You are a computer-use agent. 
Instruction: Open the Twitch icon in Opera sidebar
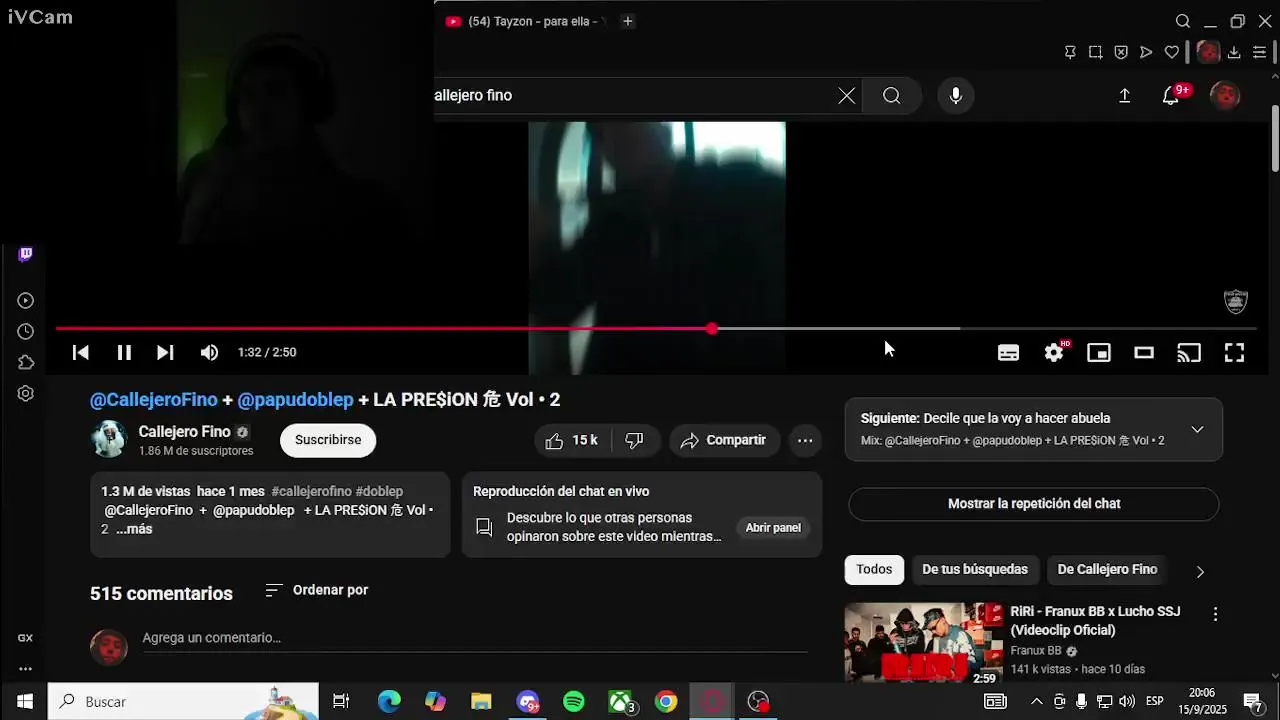[26, 254]
